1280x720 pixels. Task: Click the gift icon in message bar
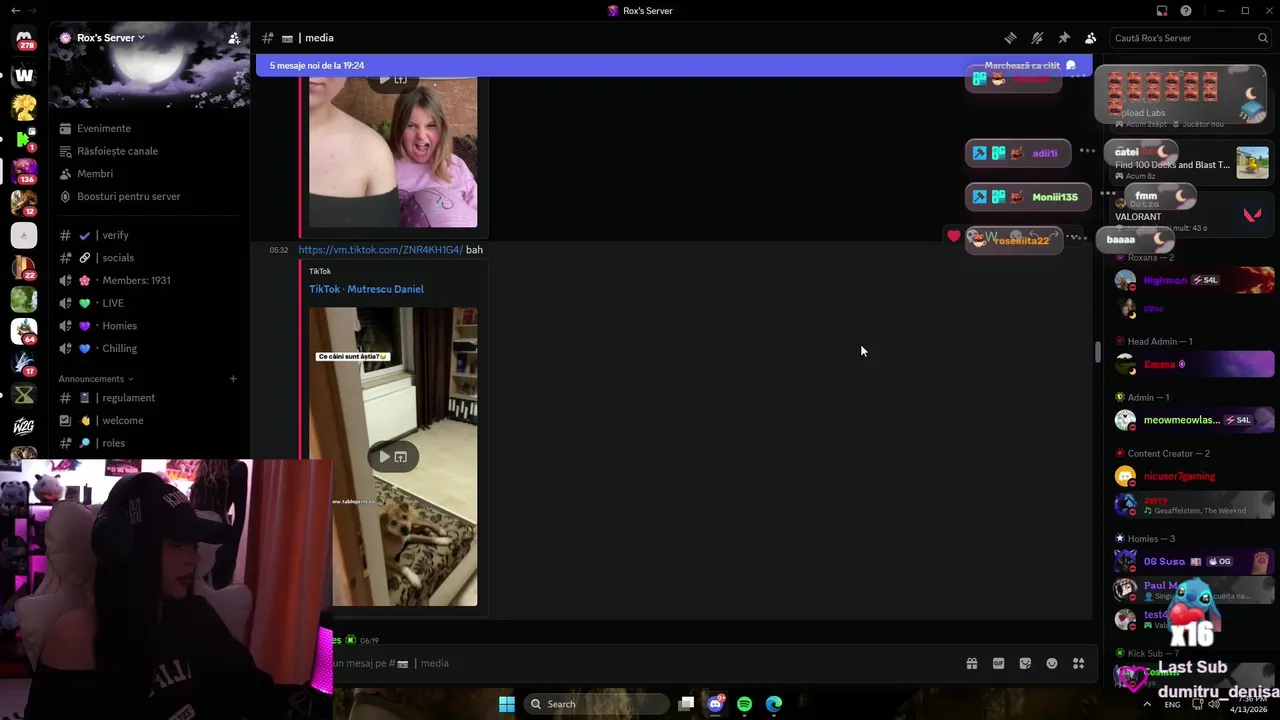(x=971, y=663)
